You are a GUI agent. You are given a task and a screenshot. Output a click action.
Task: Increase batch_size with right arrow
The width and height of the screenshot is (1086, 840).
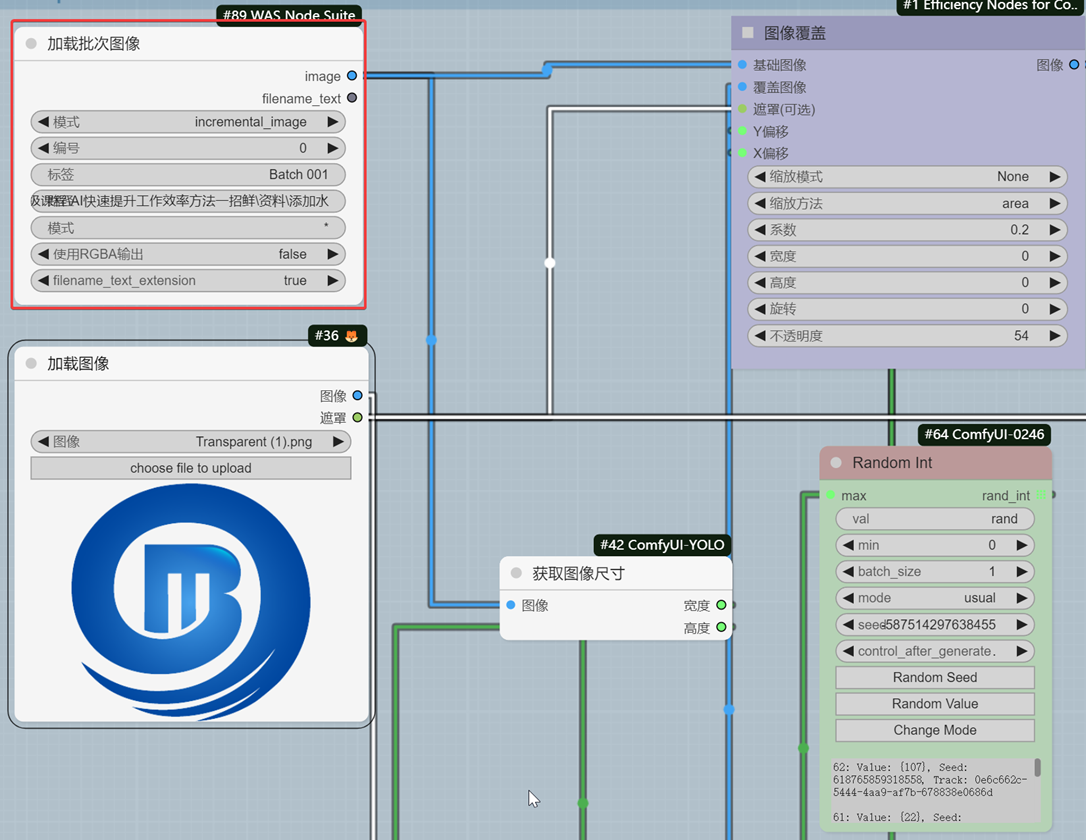1022,571
